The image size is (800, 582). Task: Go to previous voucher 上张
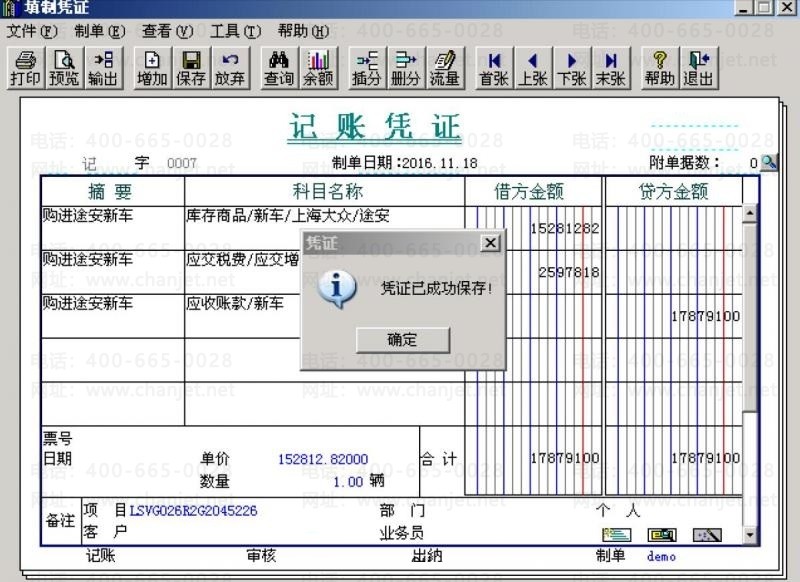pos(533,68)
